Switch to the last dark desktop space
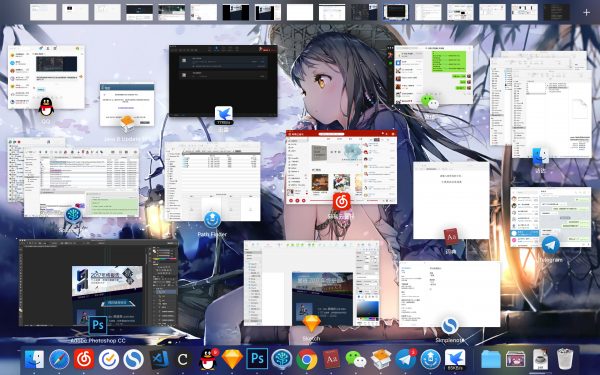This screenshot has height=375, width=600. (556, 12)
